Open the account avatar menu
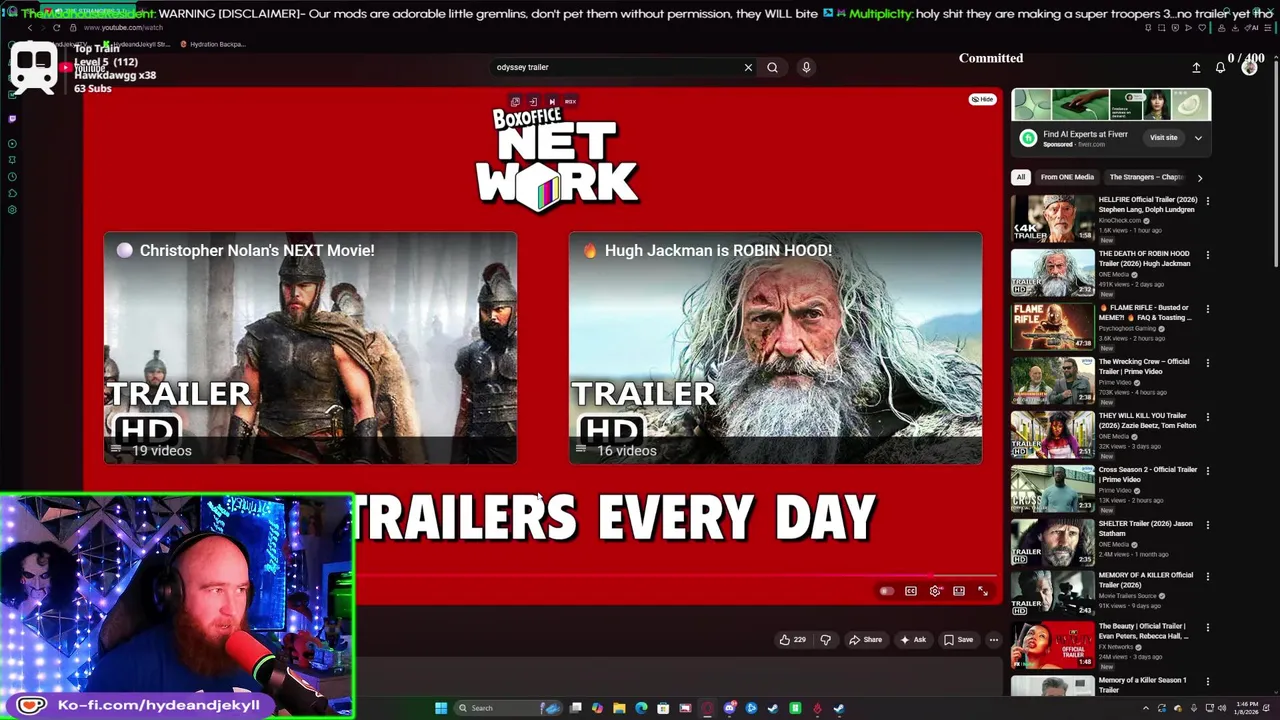Screen dimensions: 1280x720 [x=1249, y=67]
